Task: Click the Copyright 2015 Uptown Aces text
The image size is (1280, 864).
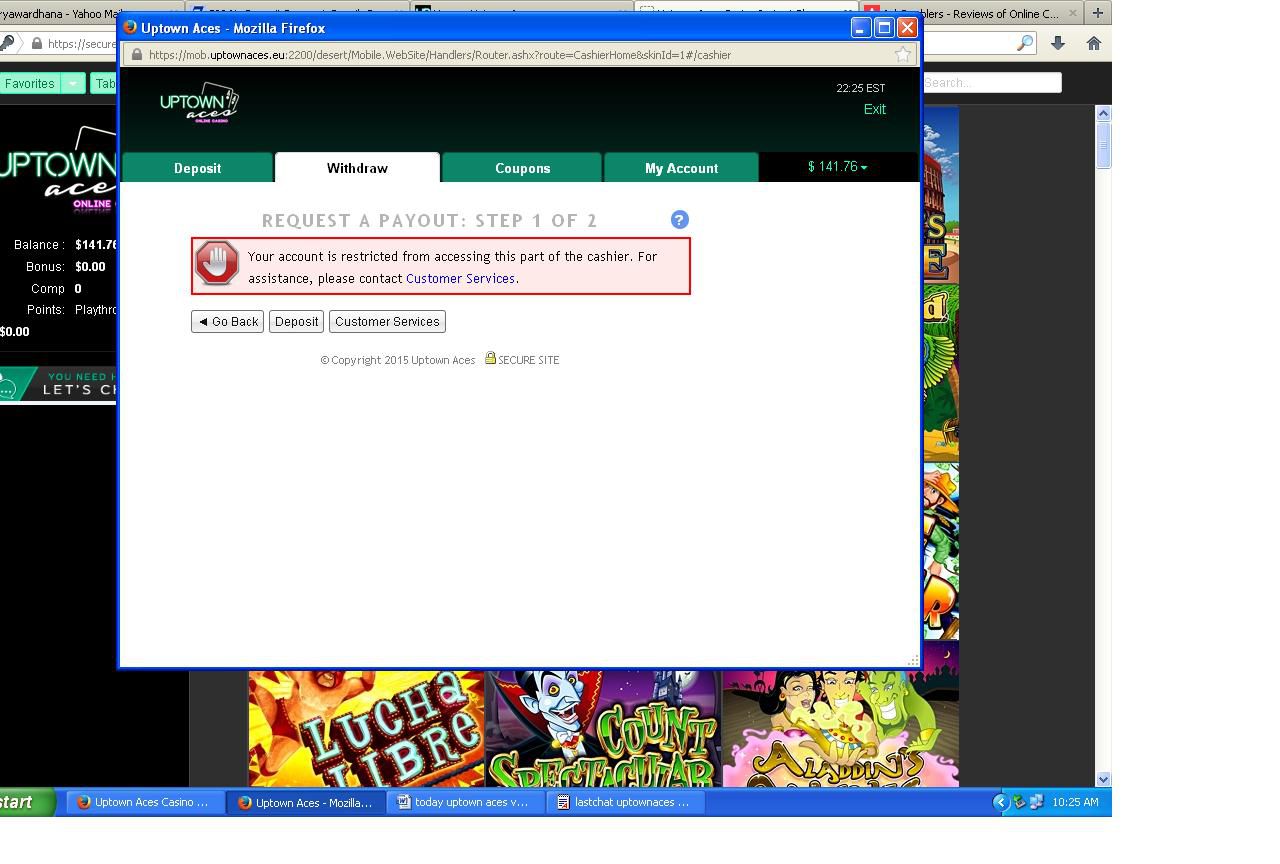Action: coord(398,360)
